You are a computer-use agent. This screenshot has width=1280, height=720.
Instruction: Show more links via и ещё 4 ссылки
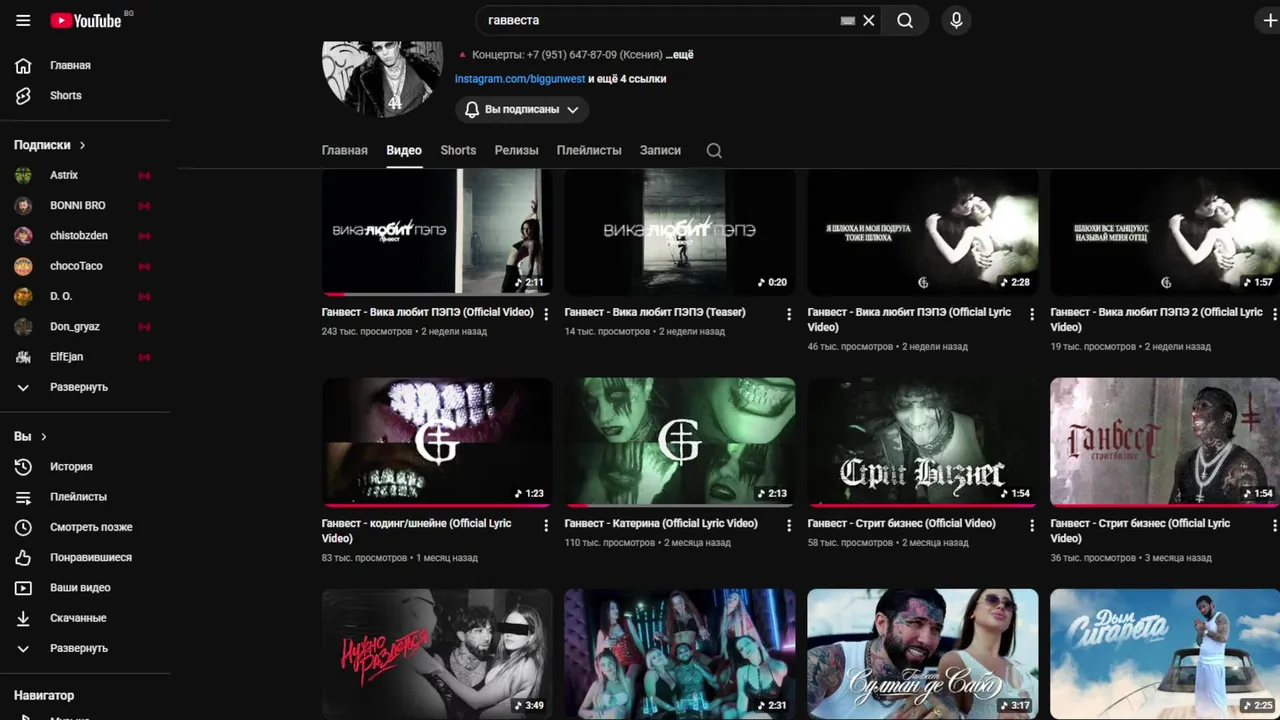pos(627,79)
